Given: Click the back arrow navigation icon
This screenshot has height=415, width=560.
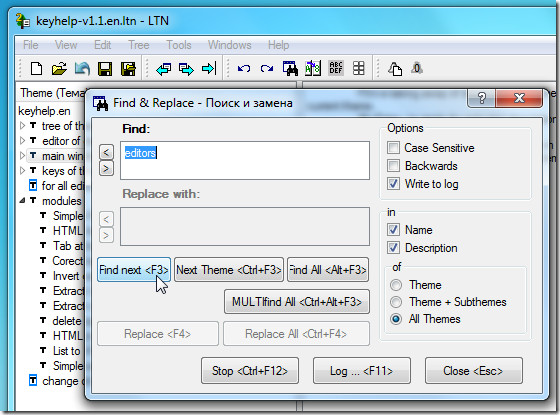Looking at the screenshot, I should (x=164, y=69).
